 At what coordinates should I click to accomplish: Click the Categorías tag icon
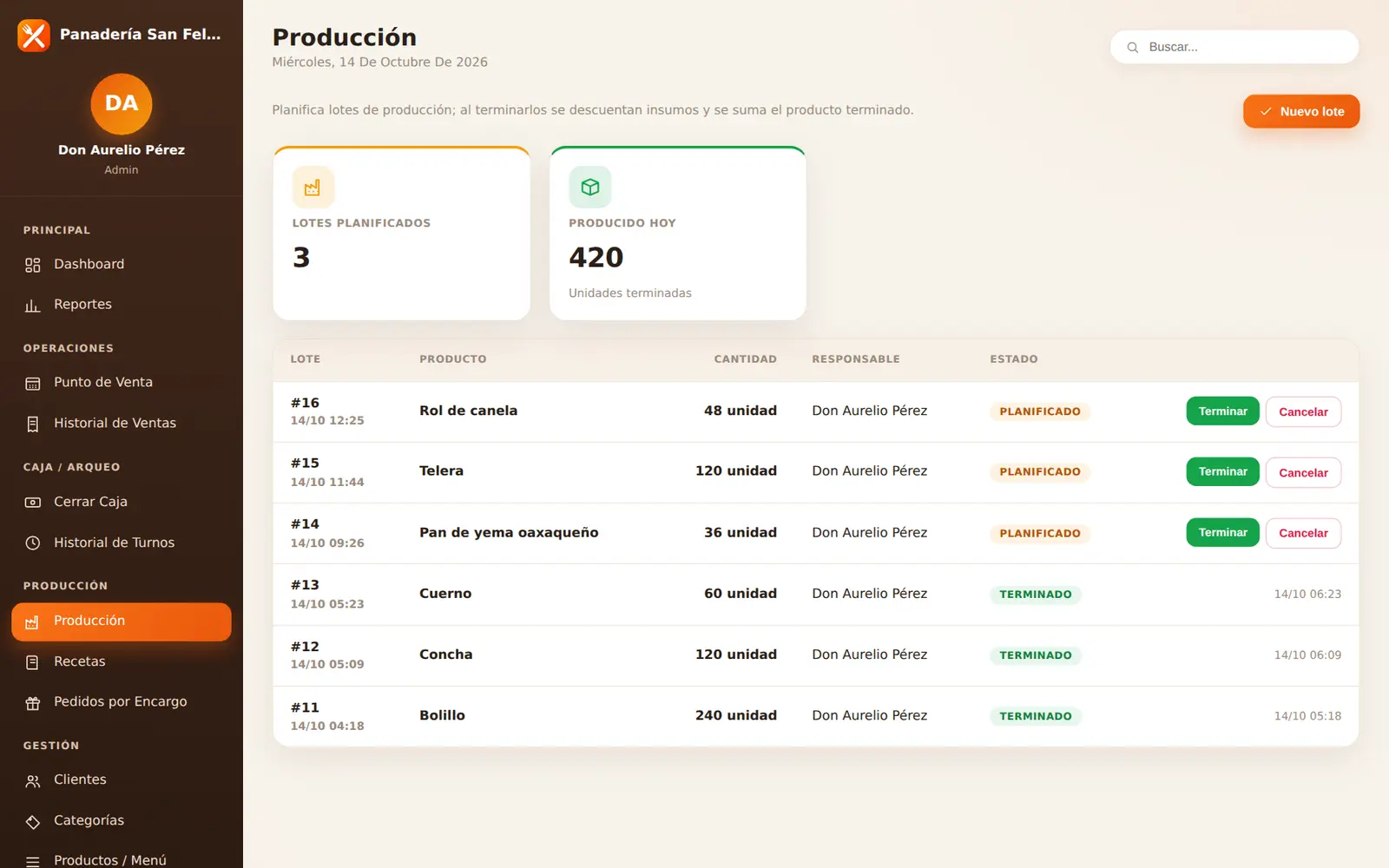tap(33, 822)
